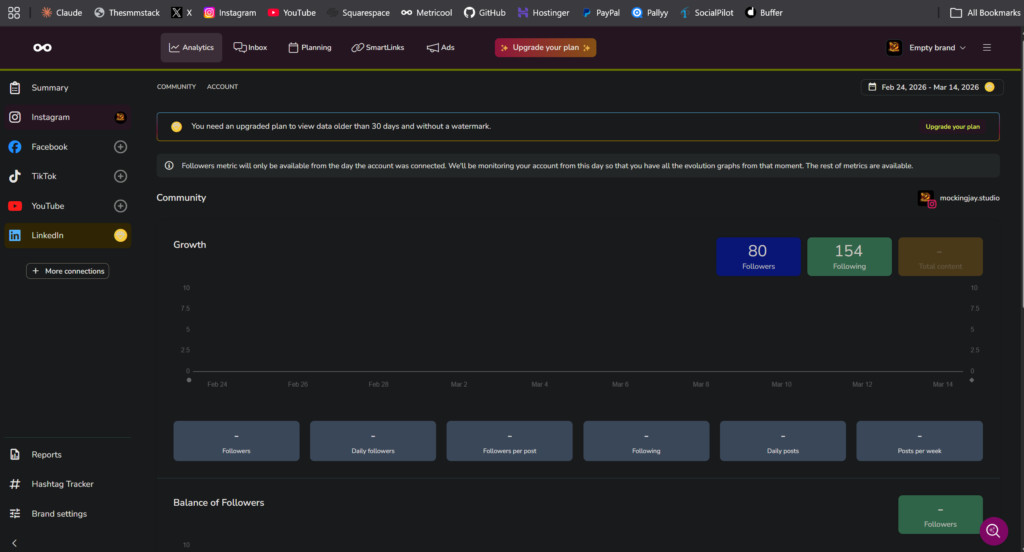The width and height of the screenshot is (1024, 552).
Task: Expand the Empty brand dropdown
Action: pos(927,48)
